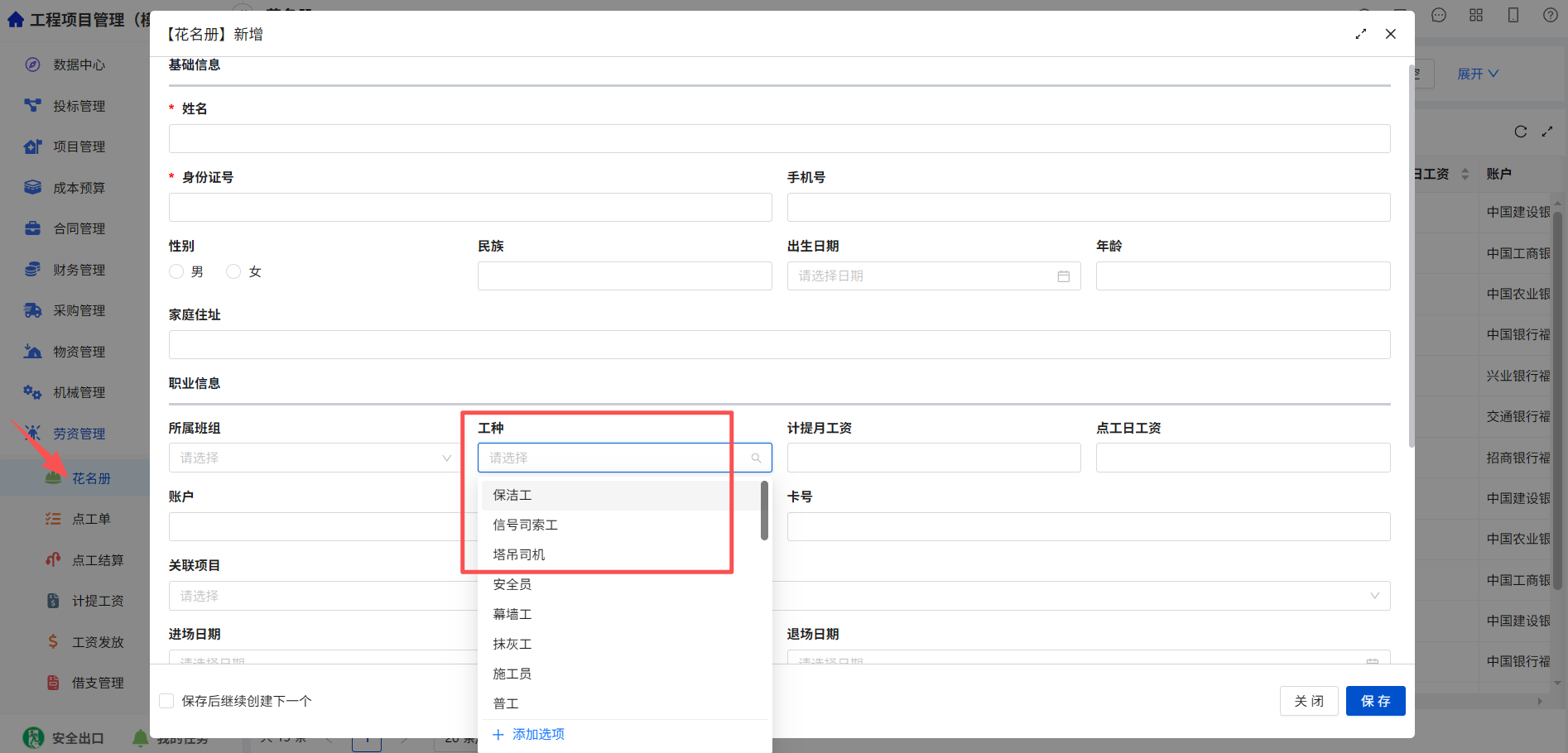
Task: Open 数据中心 icon in sidebar
Action: 32,65
